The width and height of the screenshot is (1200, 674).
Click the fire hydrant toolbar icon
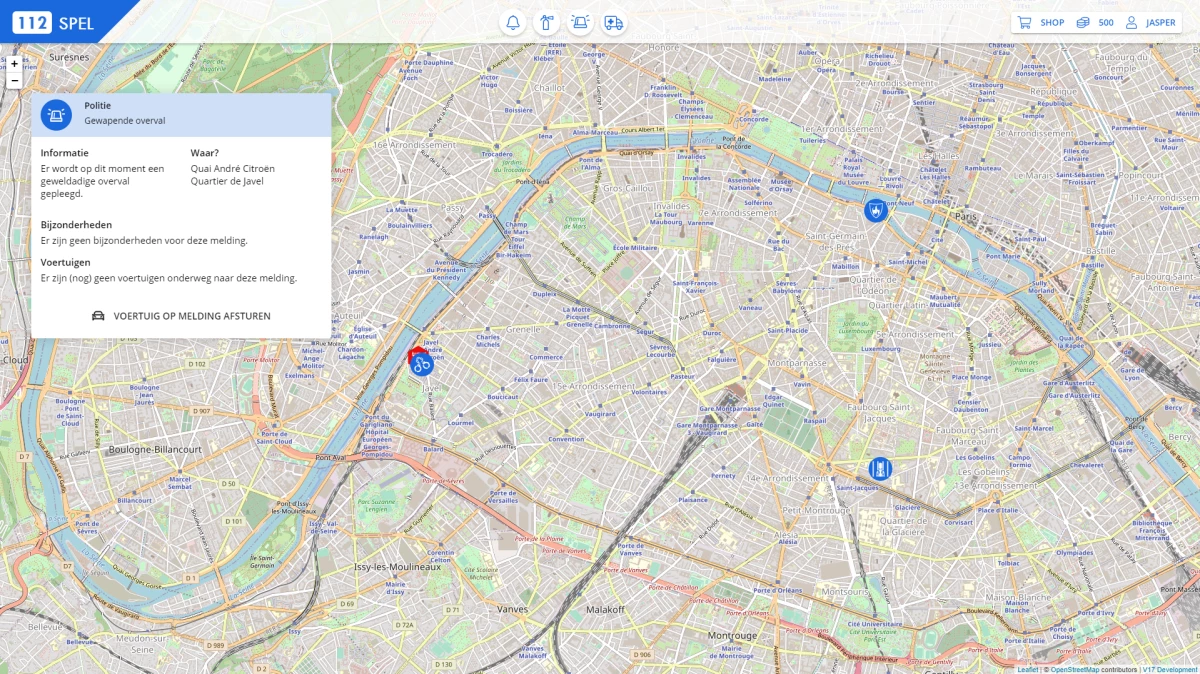(x=546, y=22)
